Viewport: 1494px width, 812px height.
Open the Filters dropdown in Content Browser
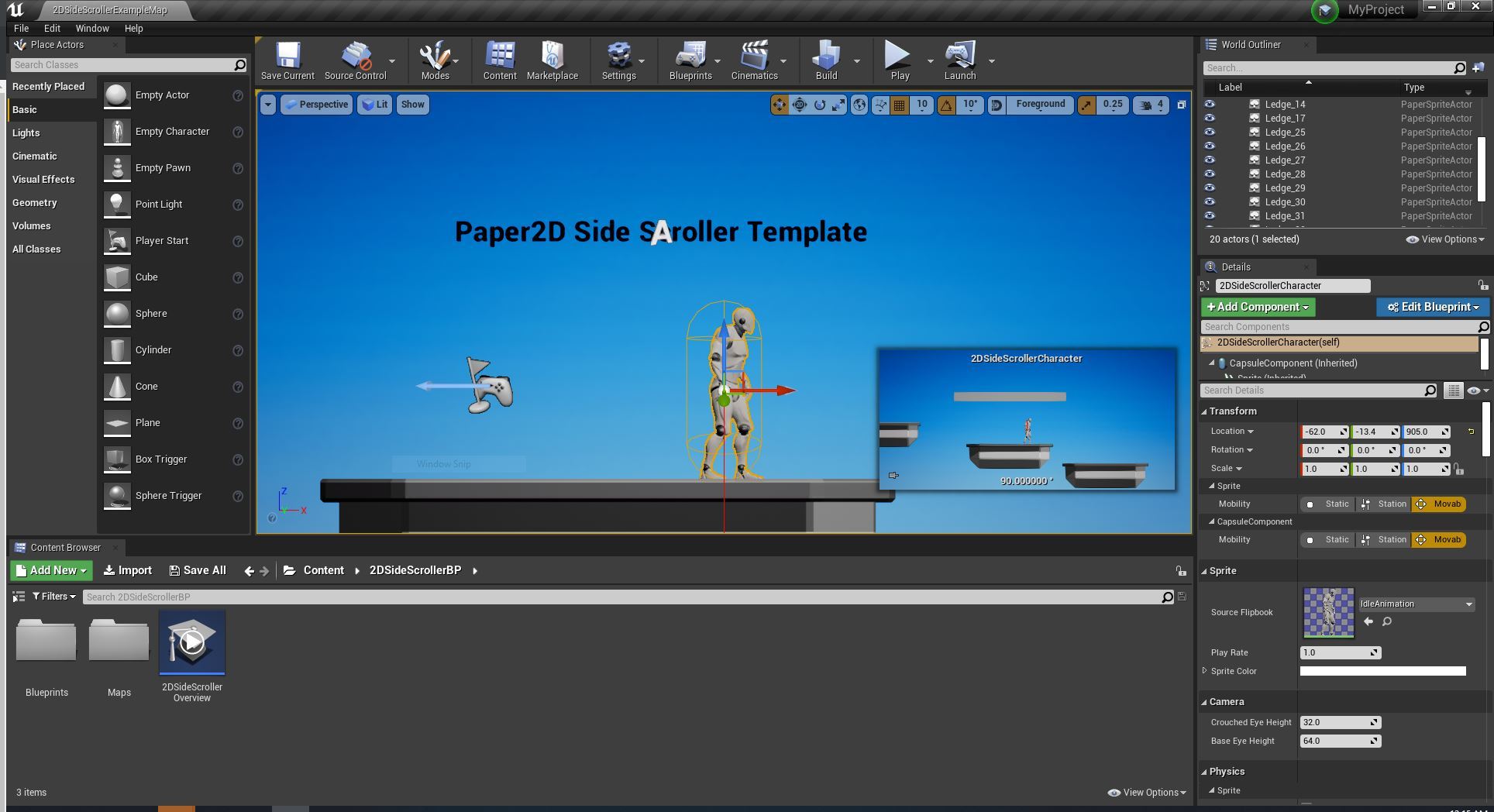[x=54, y=597]
